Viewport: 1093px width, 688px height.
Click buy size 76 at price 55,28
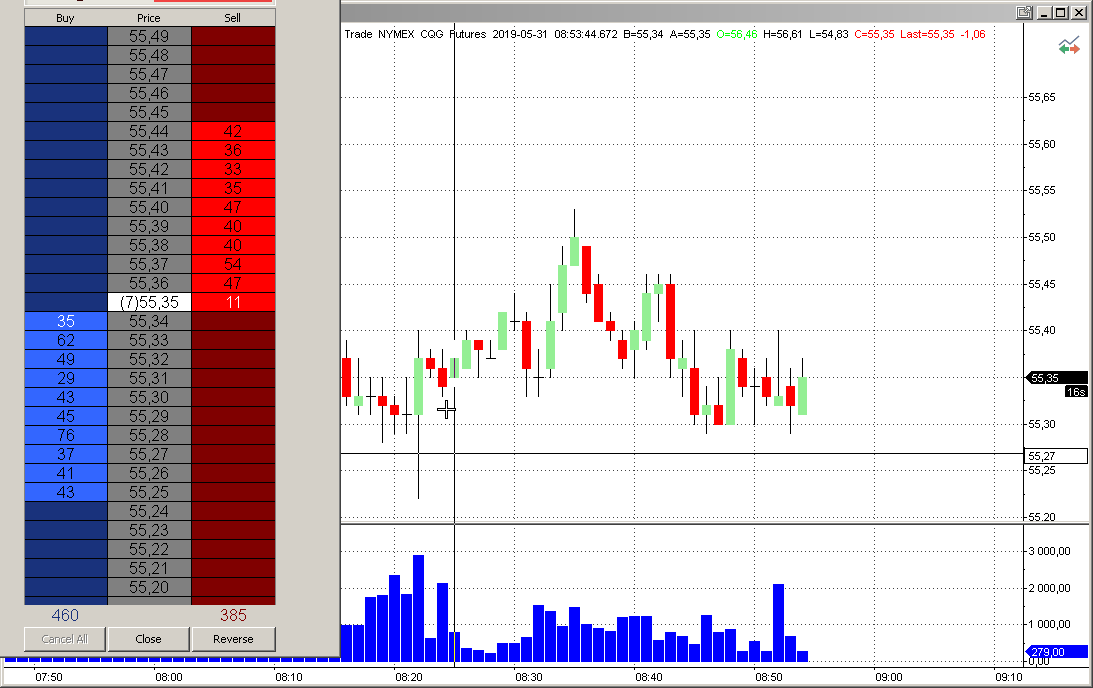(x=66, y=435)
